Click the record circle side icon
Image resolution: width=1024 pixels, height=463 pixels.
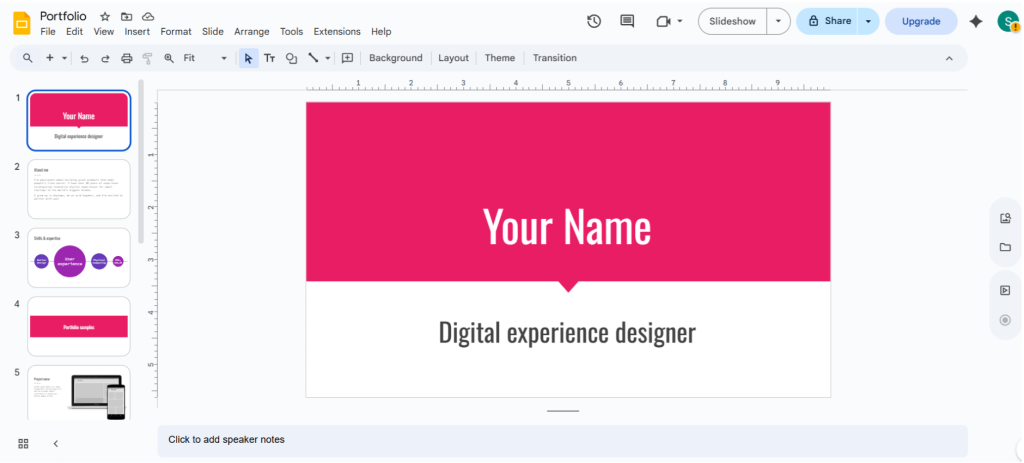[1006, 320]
